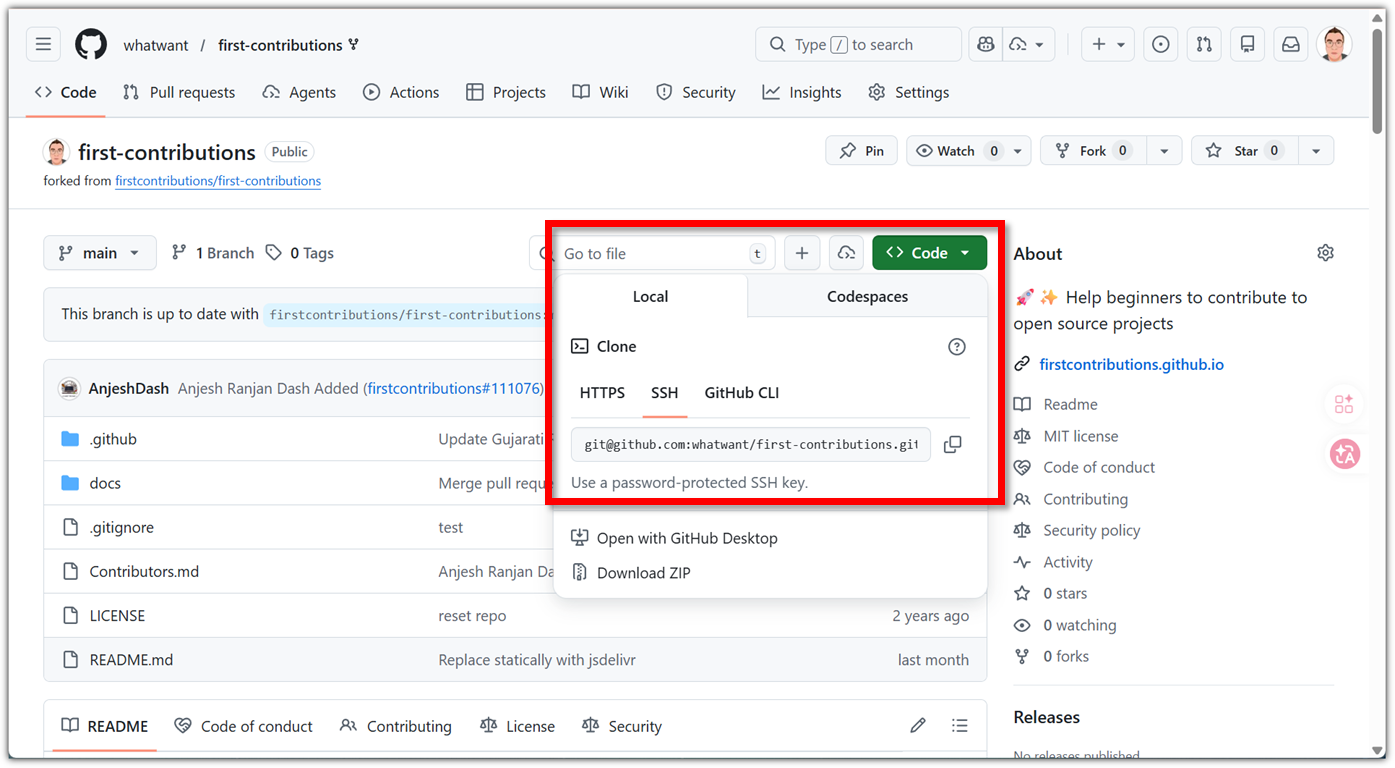Open the Actions tab
The image size is (1395, 768).
401,92
